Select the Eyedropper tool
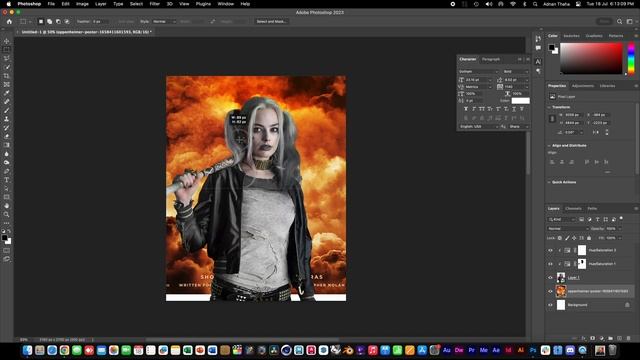 point(7,93)
